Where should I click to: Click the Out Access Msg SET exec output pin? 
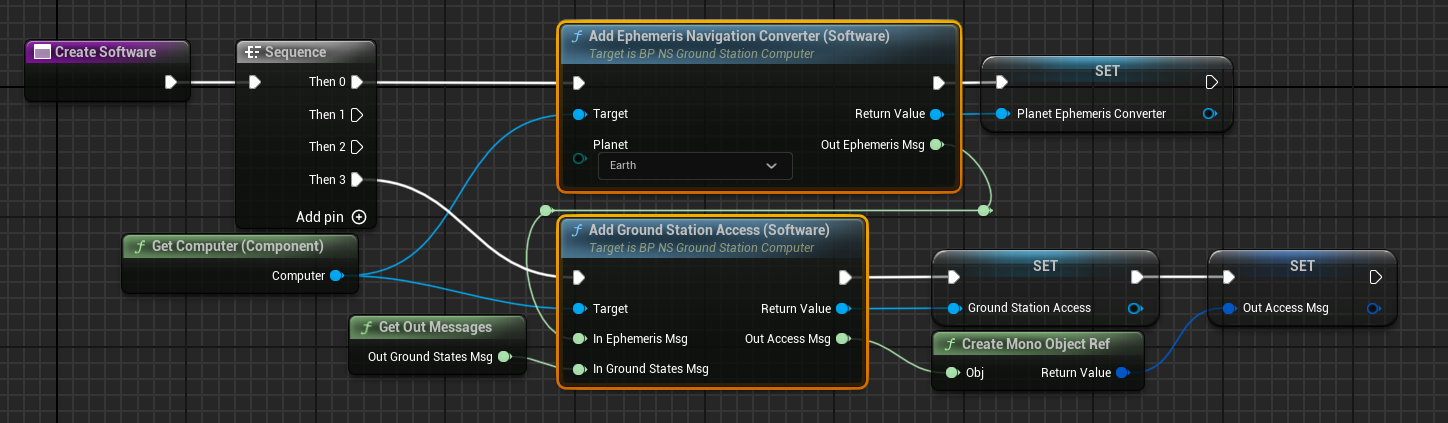click(x=1376, y=277)
